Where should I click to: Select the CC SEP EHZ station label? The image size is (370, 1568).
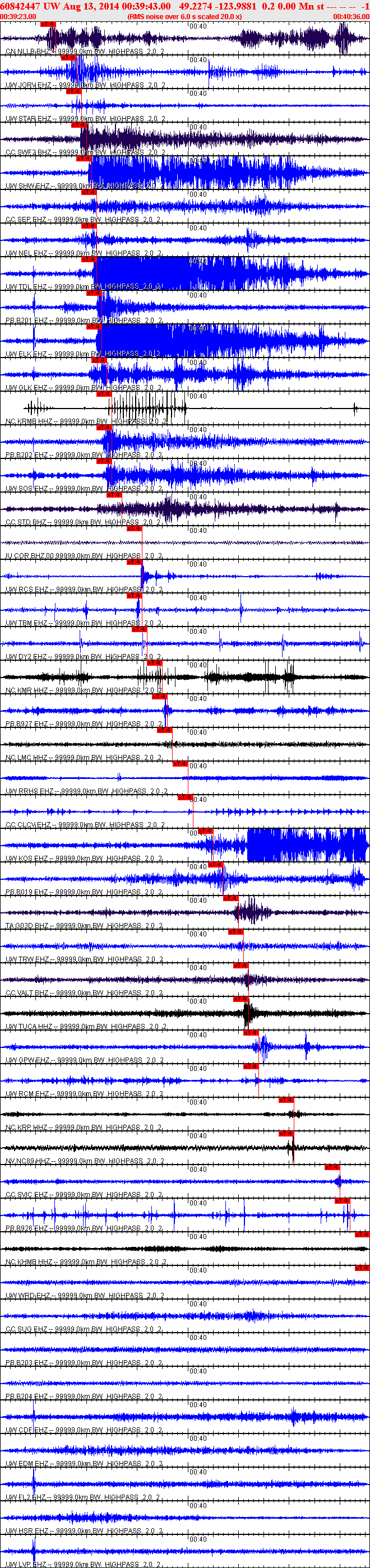tap(84, 220)
